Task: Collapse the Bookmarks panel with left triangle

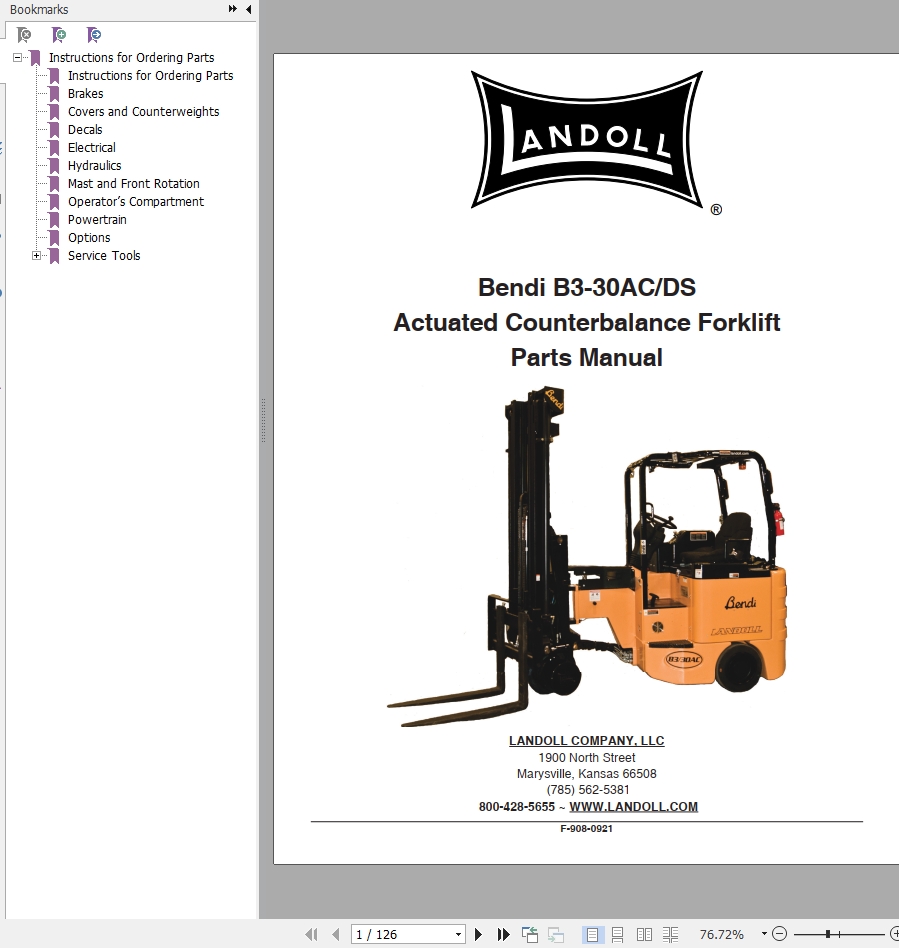Action: click(x=248, y=9)
